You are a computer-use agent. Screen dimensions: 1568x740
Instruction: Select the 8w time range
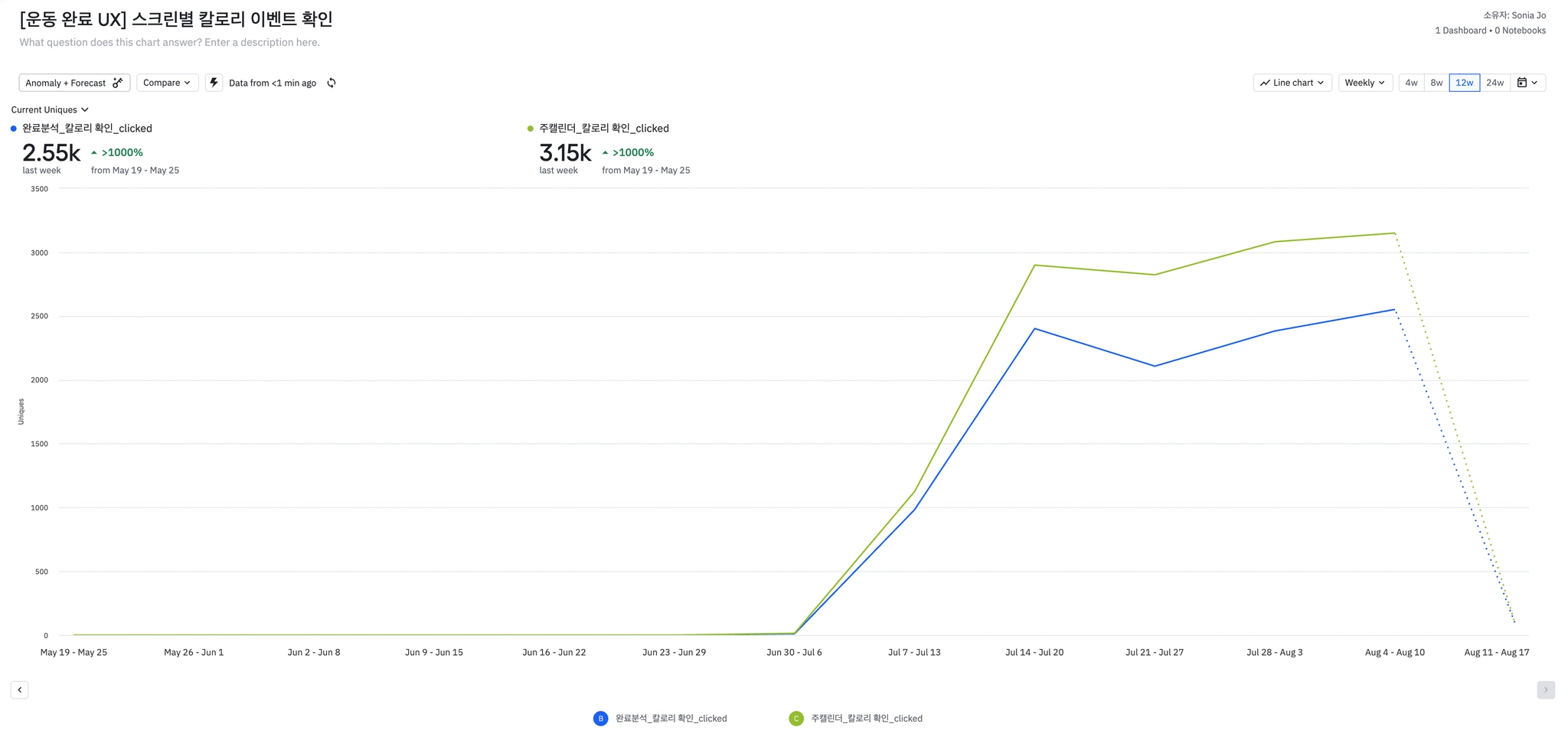pos(1436,83)
